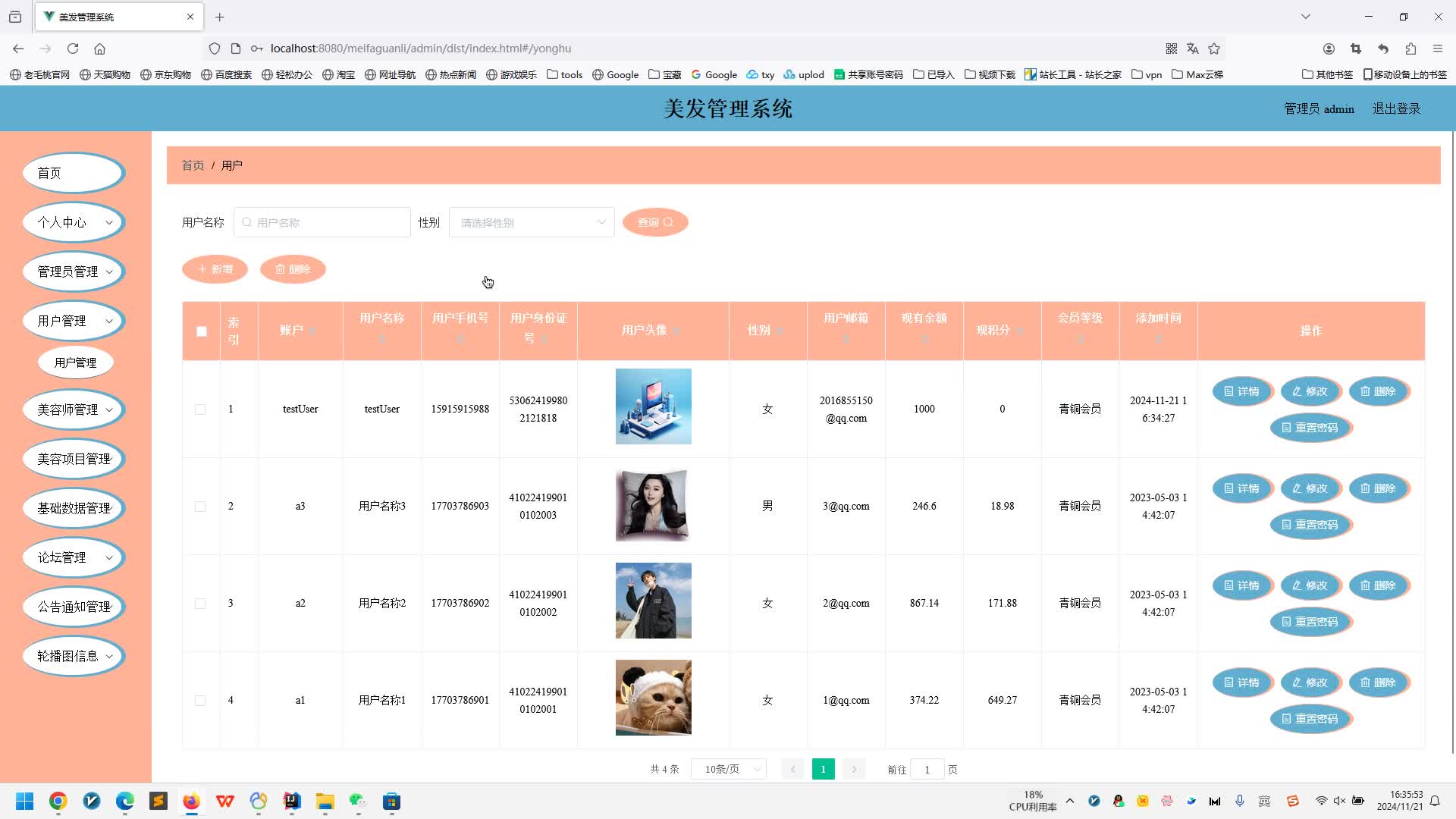Show hidden system tray icons
The image size is (1456, 819).
tap(1070, 801)
